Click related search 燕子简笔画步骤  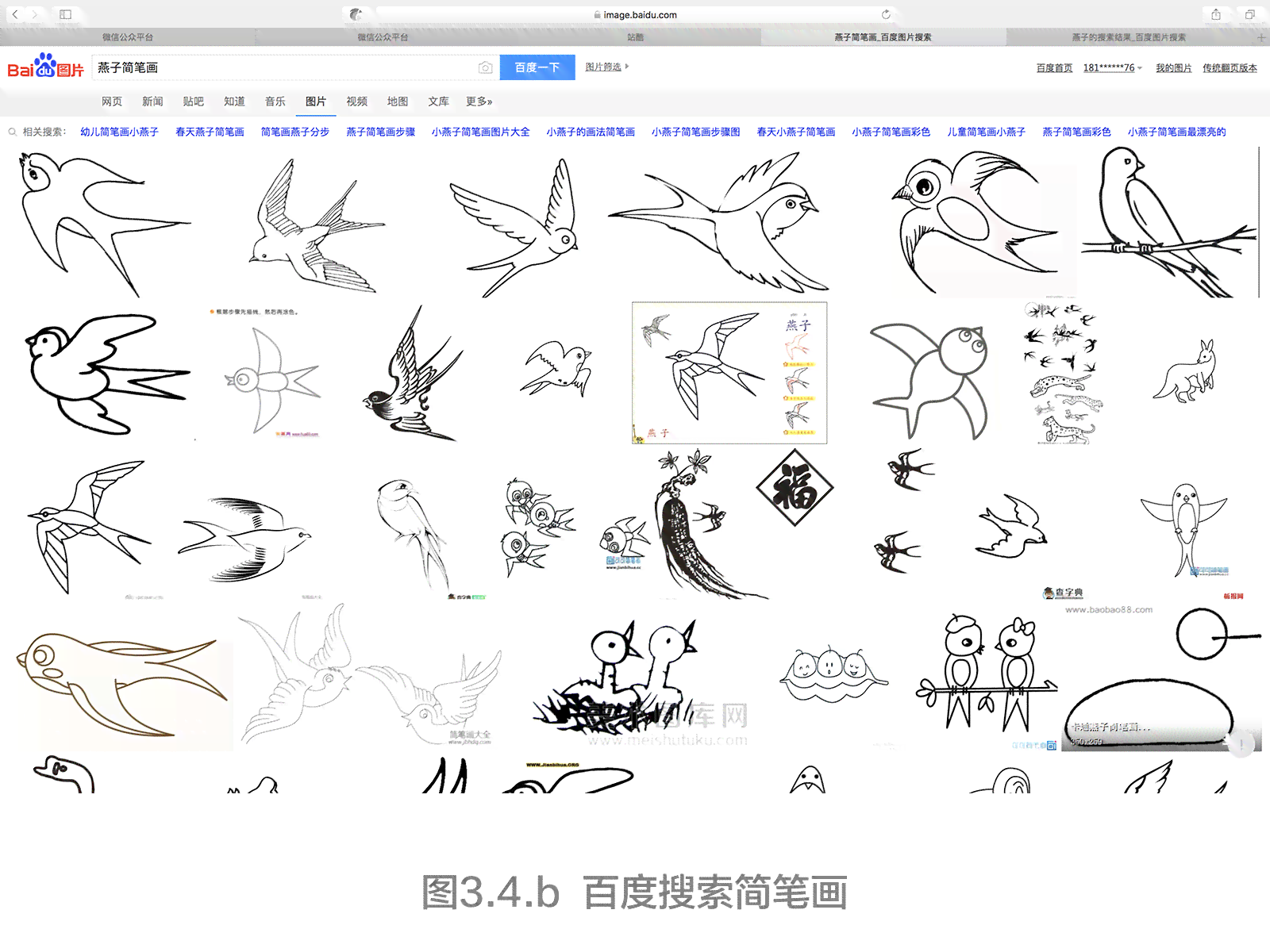(x=380, y=132)
